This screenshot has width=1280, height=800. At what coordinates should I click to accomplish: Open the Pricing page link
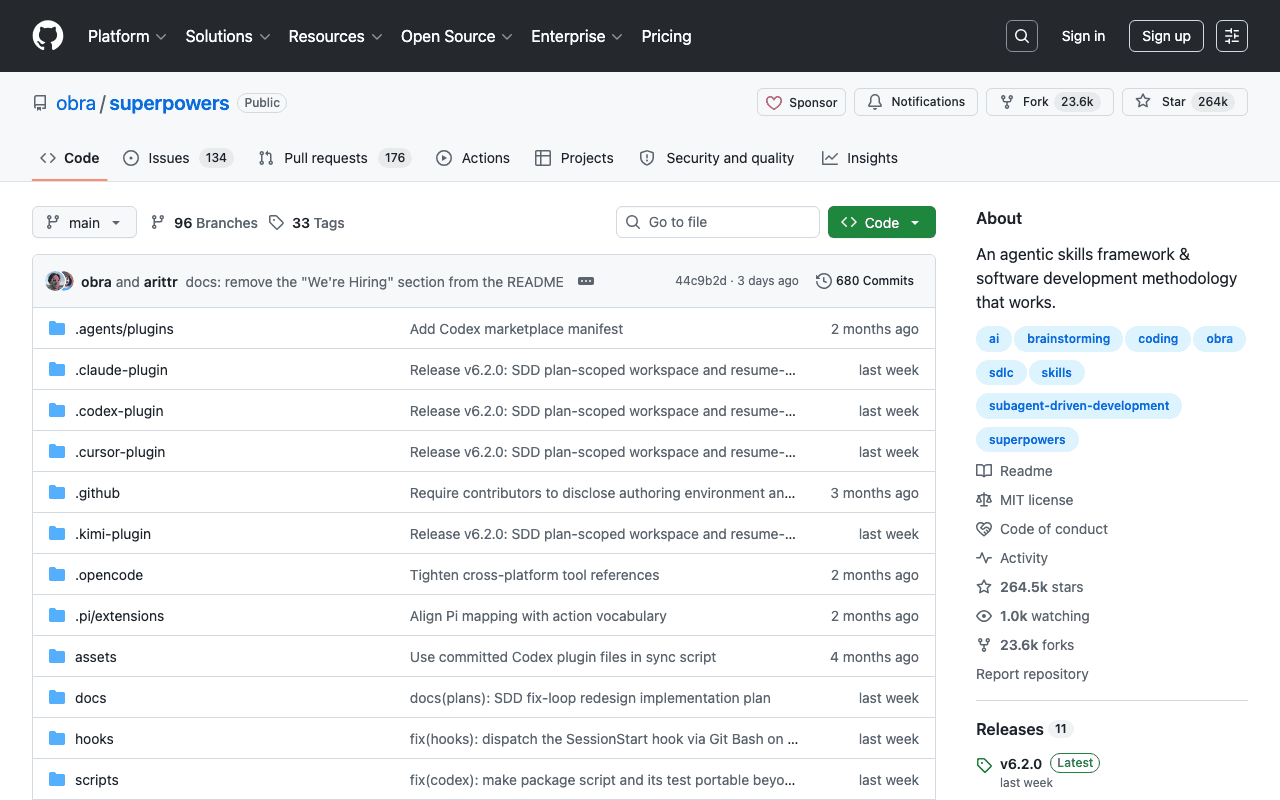666,36
